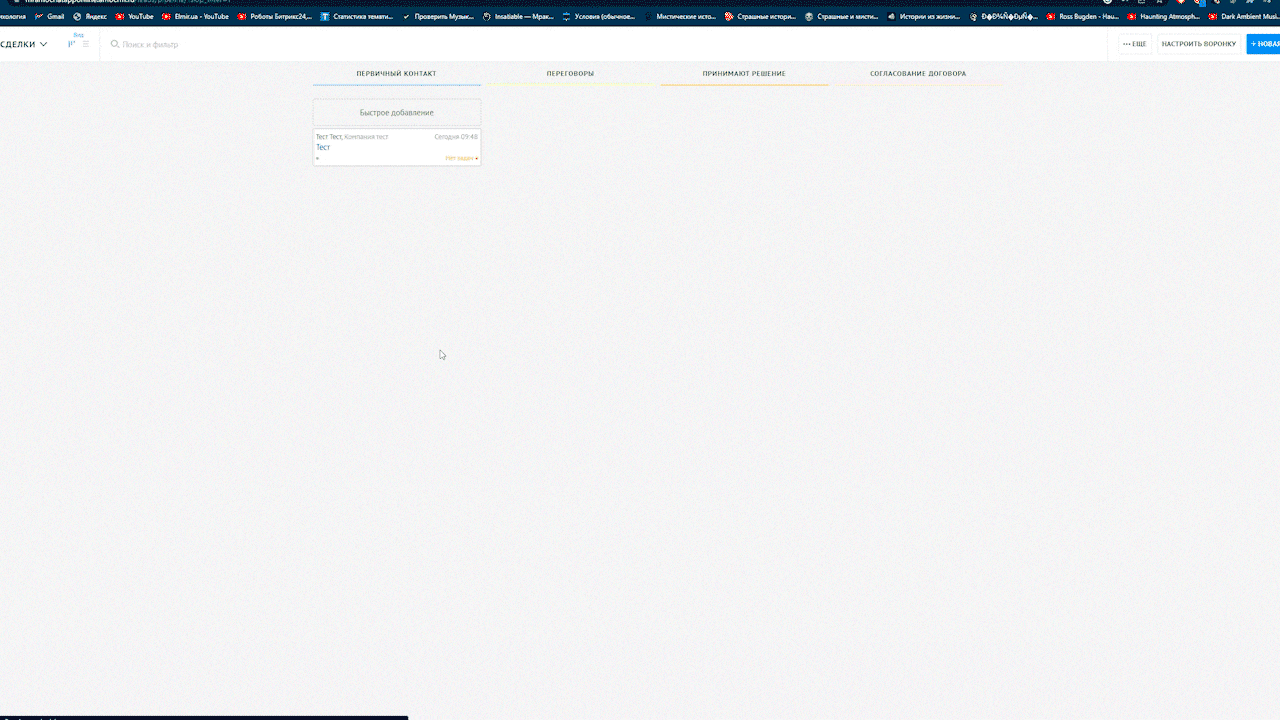This screenshot has height=720, width=1280.
Task: Open the ЕЩЕ more options menu
Action: [1135, 44]
